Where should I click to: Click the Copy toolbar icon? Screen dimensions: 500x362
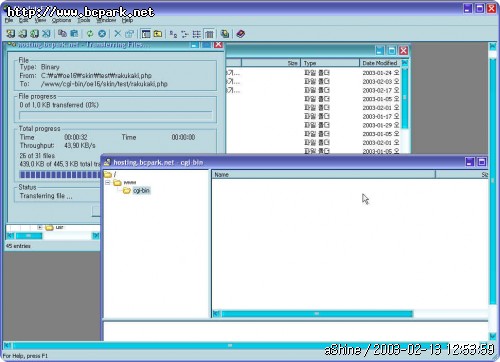tap(62, 33)
